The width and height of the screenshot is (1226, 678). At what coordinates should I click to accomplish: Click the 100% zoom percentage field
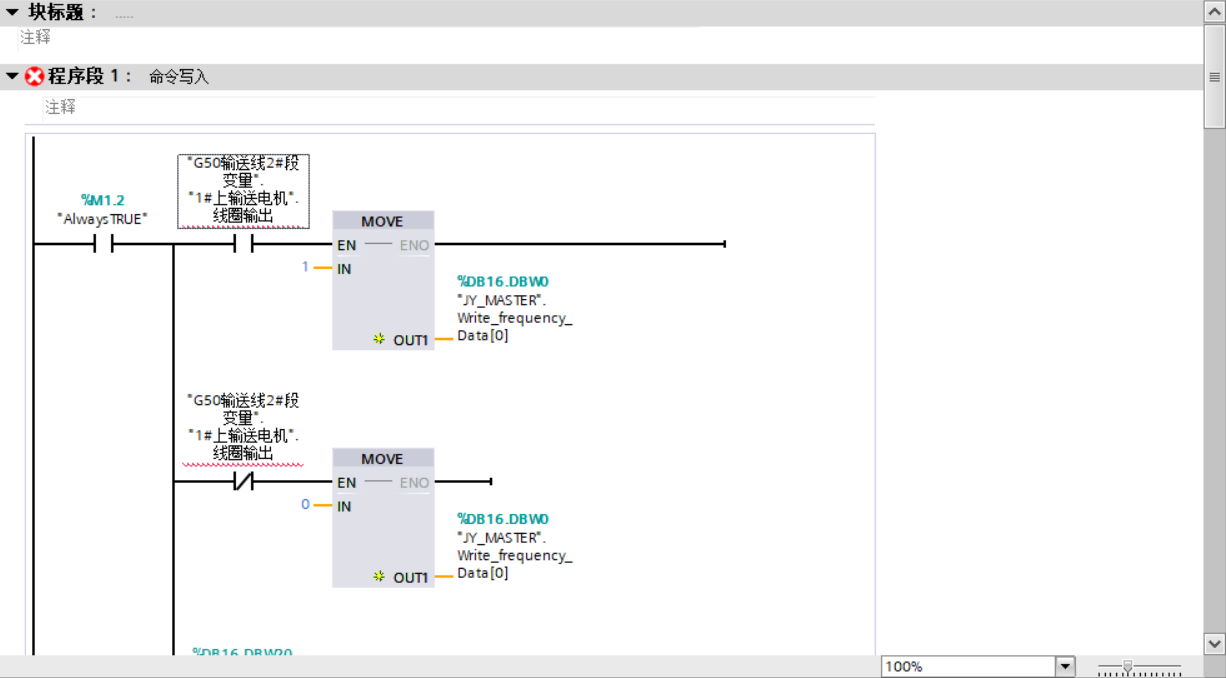tap(967, 667)
